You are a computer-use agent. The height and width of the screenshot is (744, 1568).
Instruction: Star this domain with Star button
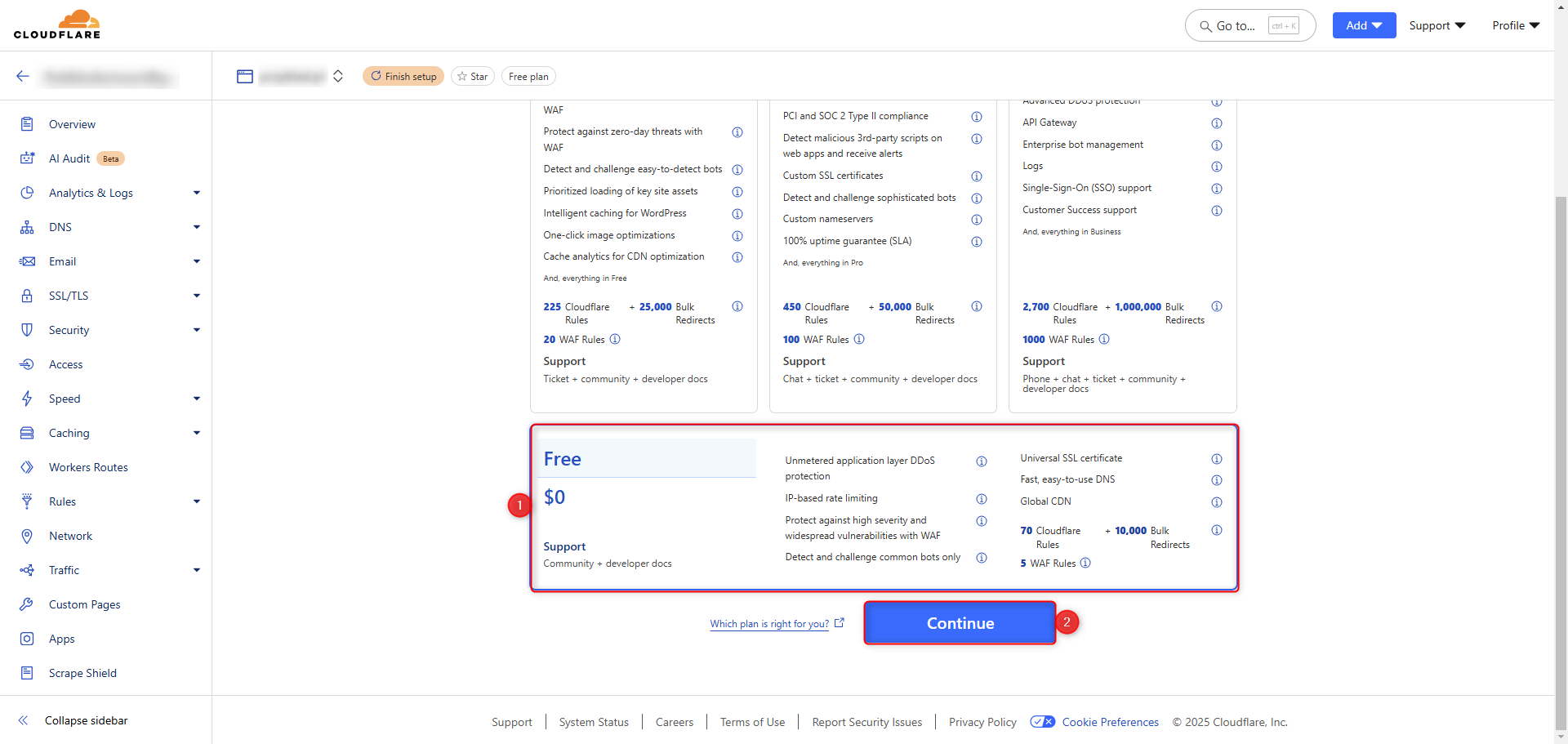click(x=473, y=76)
